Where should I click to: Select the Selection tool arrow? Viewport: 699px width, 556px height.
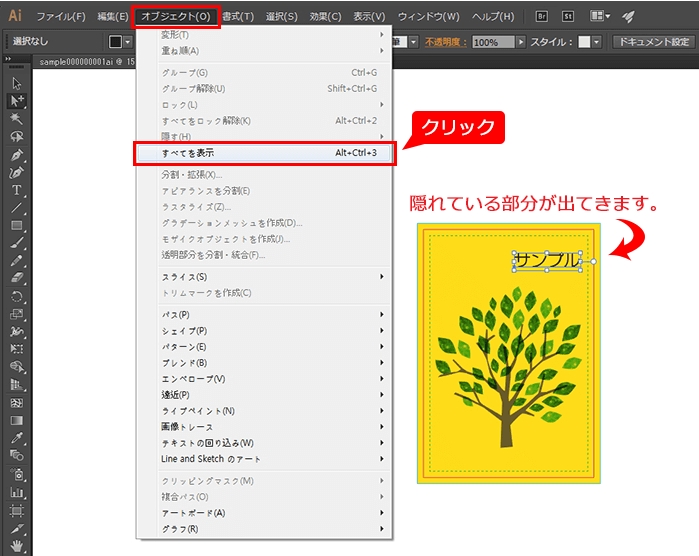(x=16, y=83)
